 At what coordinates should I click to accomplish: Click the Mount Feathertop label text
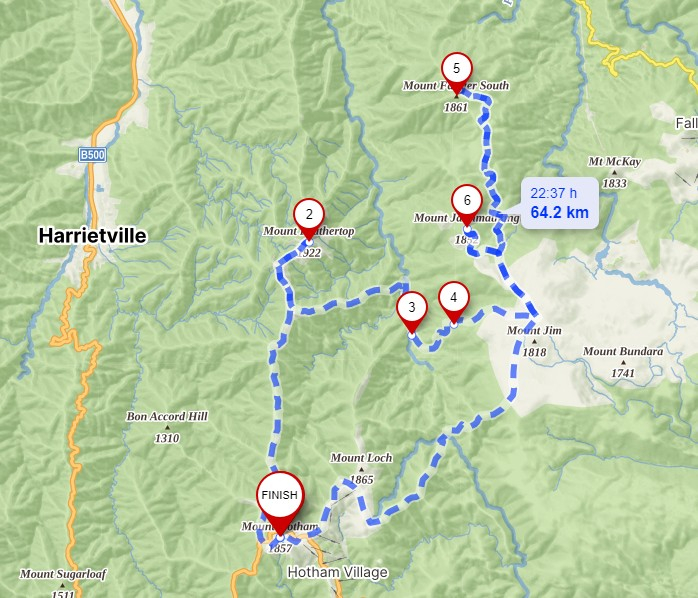click(309, 231)
